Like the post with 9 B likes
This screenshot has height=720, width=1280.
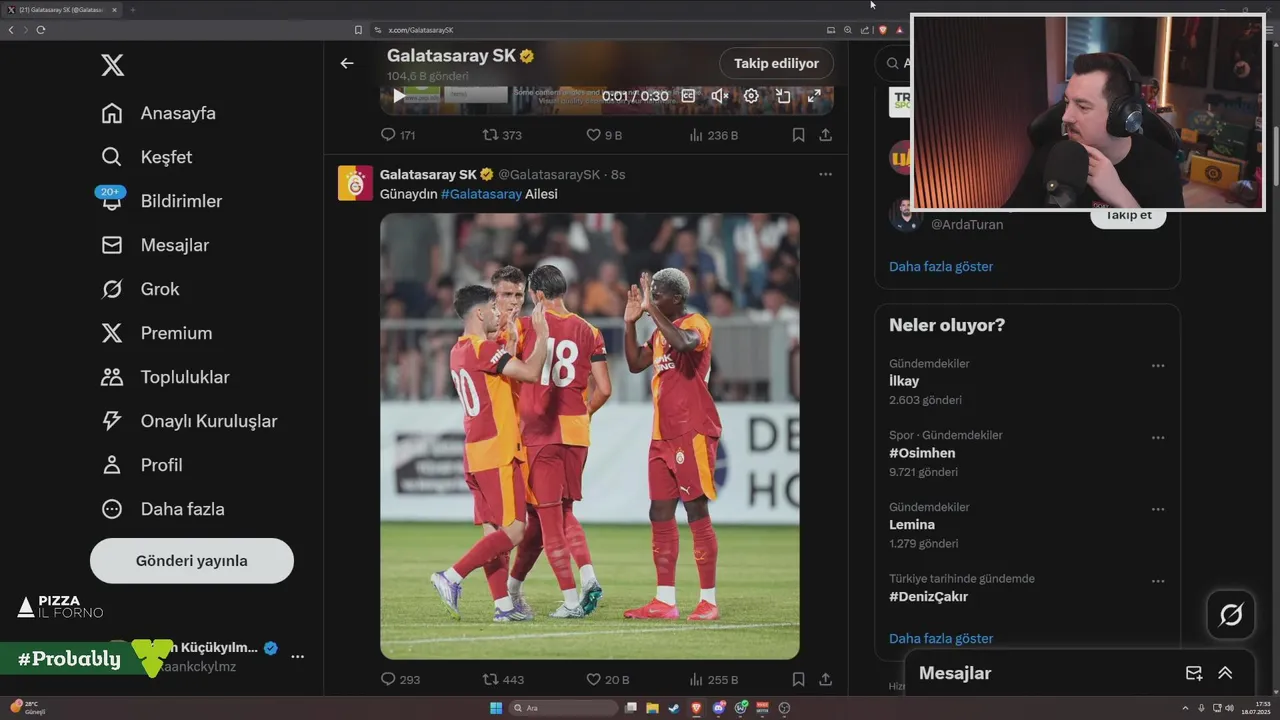pos(604,135)
